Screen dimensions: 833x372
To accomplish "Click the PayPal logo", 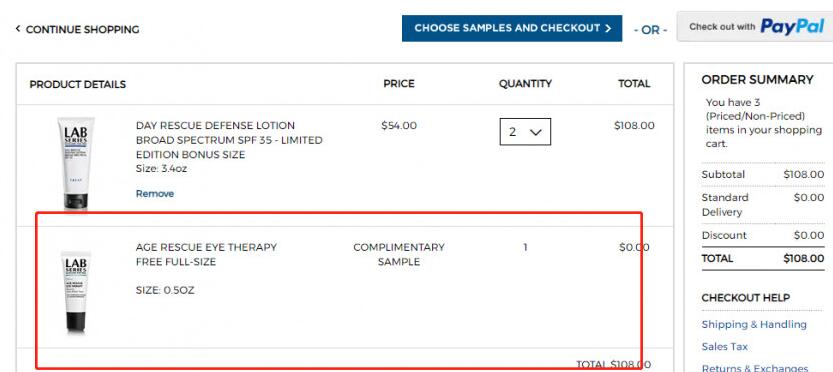I will [x=792, y=26].
